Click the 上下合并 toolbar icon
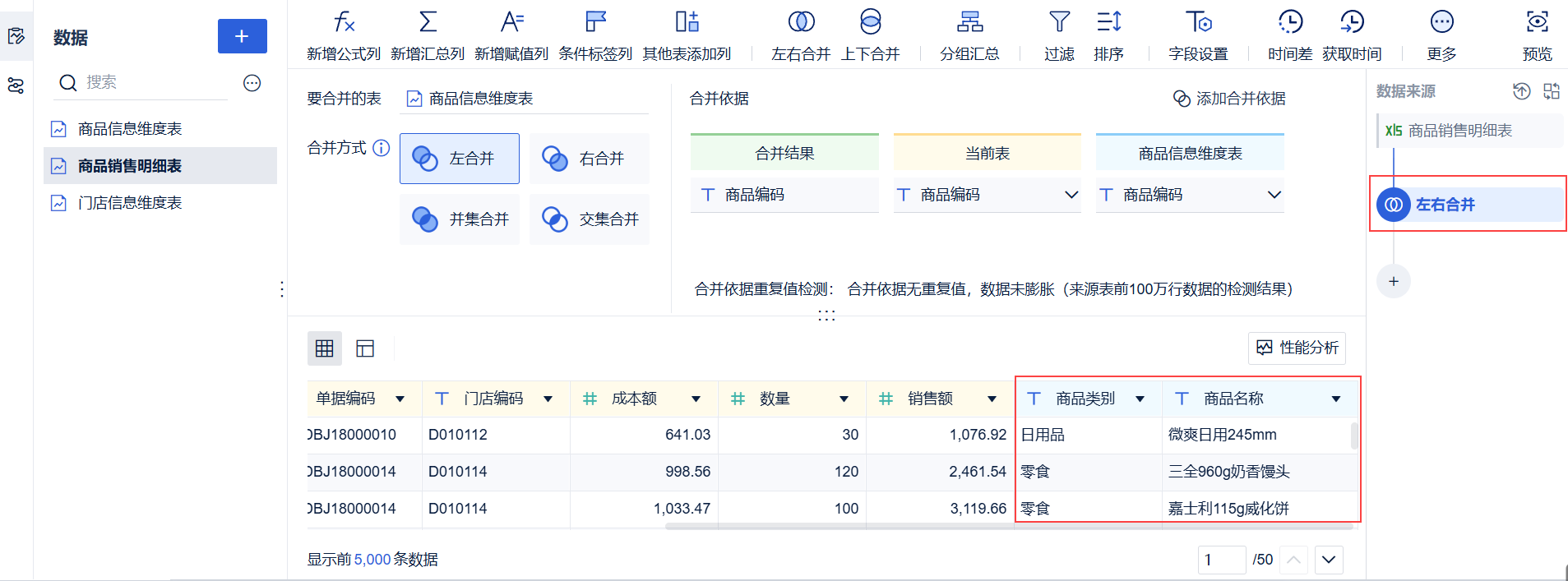Image resolution: width=1568 pixels, height=581 pixels. click(870, 22)
